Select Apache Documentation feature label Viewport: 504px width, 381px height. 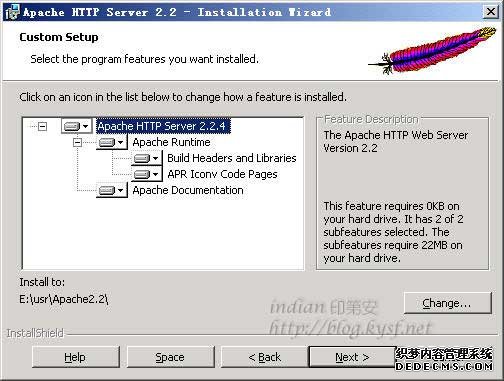click(188, 190)
